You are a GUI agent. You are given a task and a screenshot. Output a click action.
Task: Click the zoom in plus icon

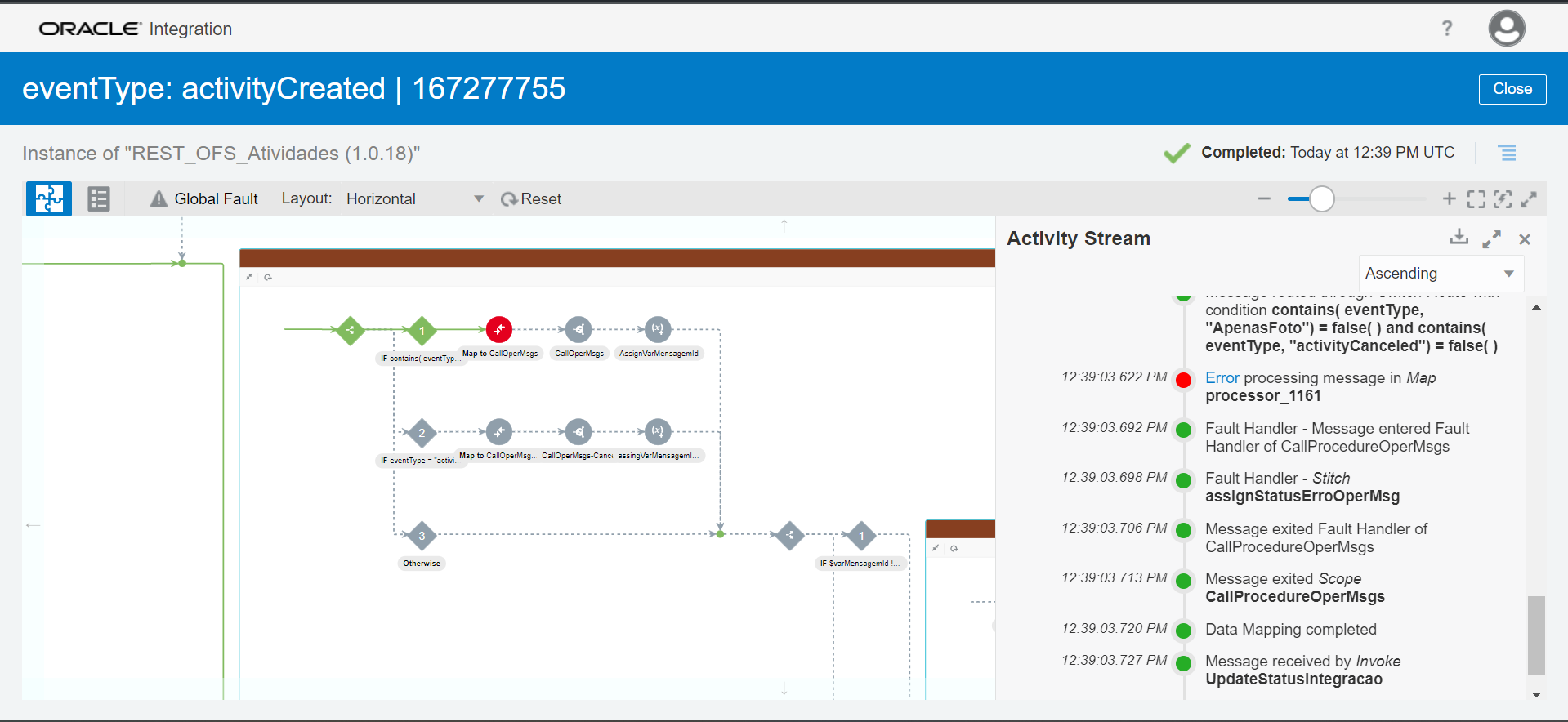point(1449,198)
